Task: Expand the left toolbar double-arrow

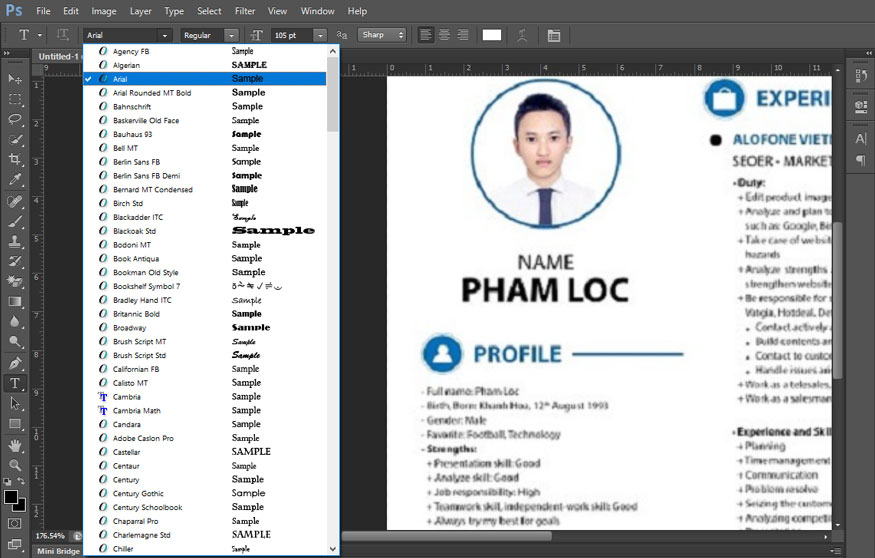Action: 7,53
